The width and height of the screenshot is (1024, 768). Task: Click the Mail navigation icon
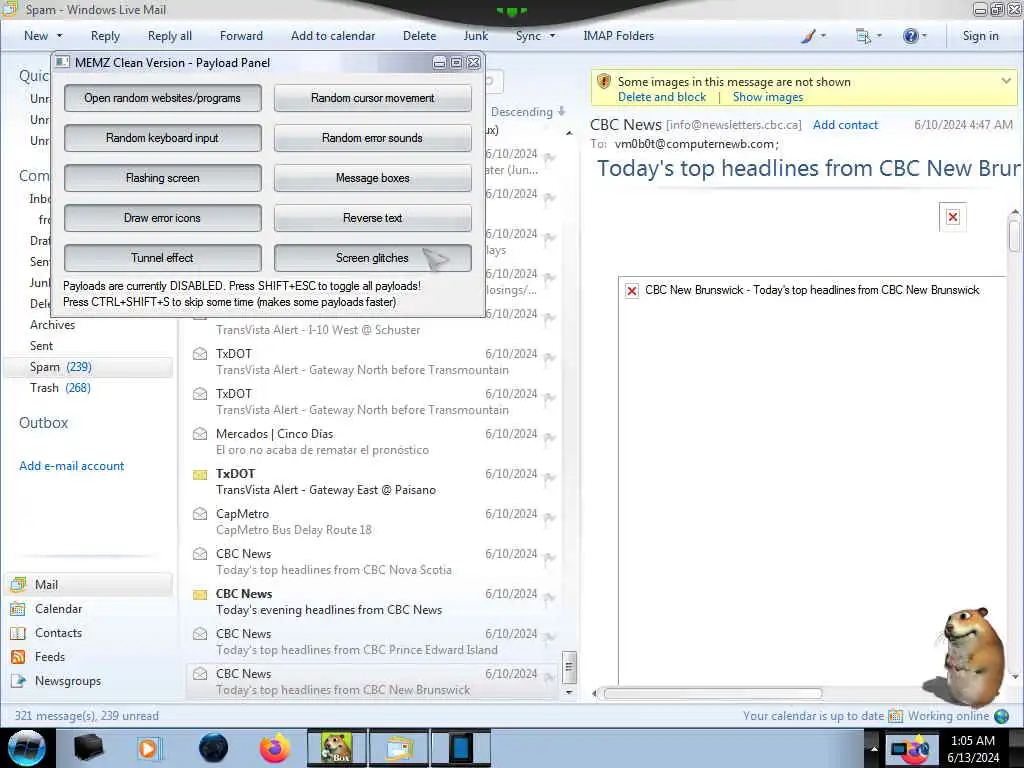18,584
